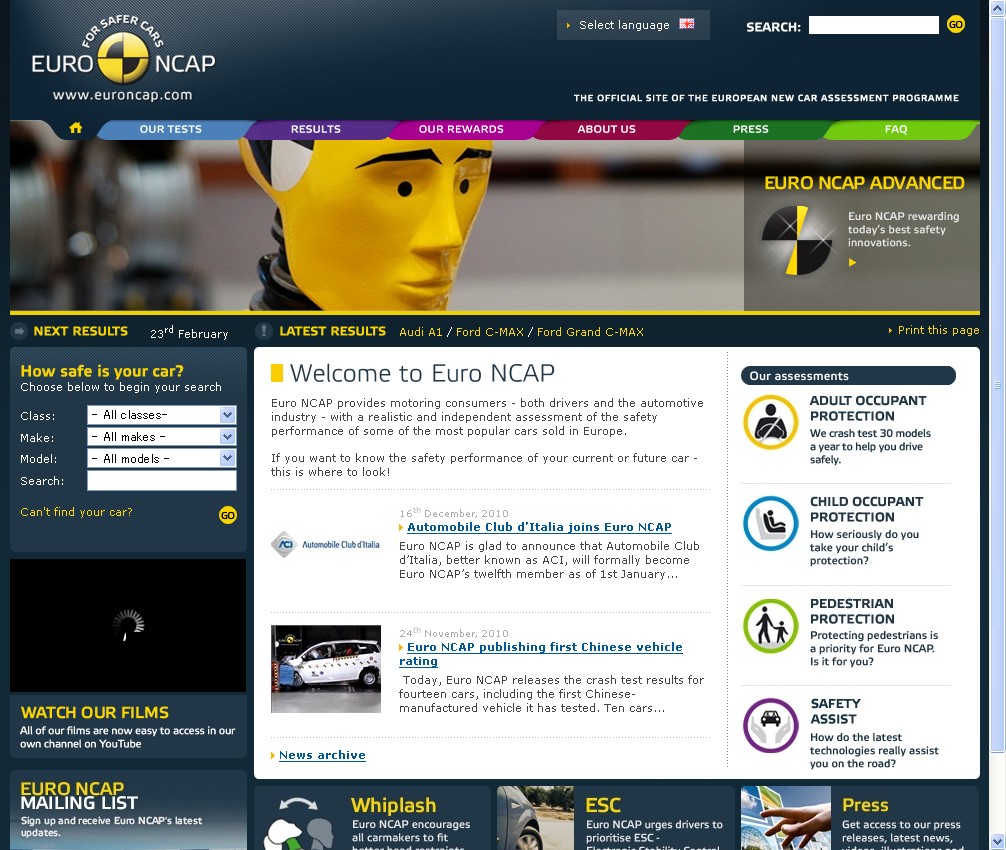1006x850 pixels.
Task: Open the Press tab
Action: click(x=751, y=129)
